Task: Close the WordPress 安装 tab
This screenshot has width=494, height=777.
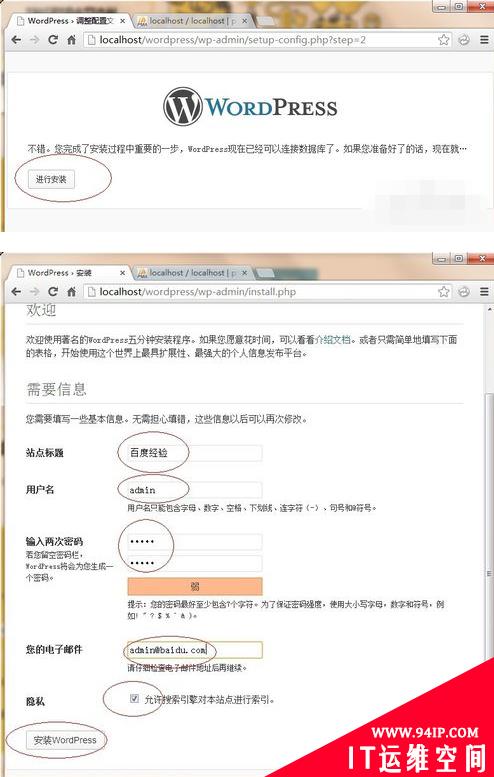Action: [123, 273]
